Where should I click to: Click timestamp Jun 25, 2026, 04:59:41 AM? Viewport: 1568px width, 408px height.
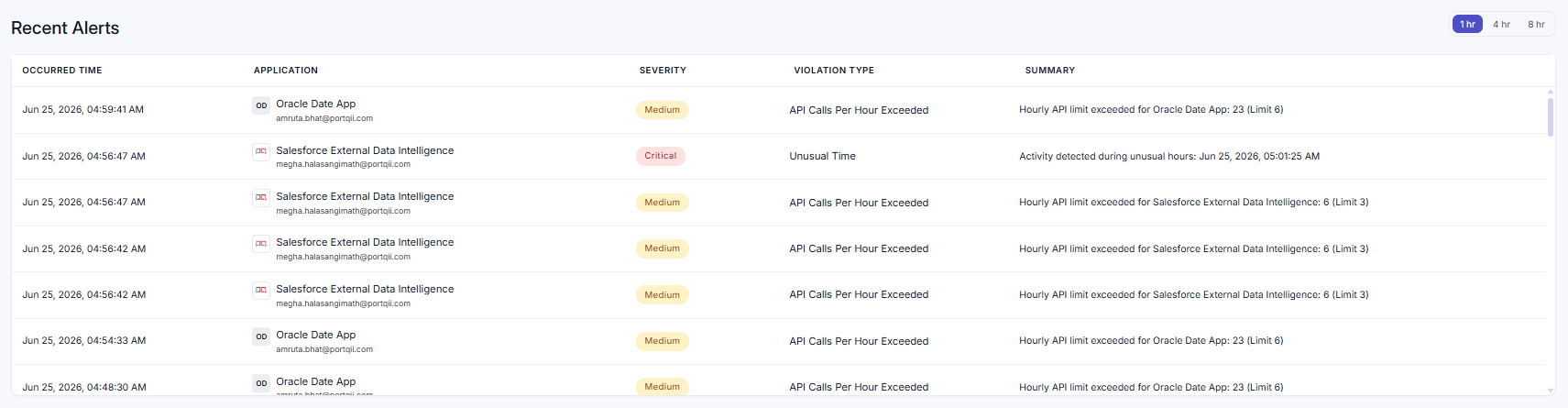(x=83, y=110)
